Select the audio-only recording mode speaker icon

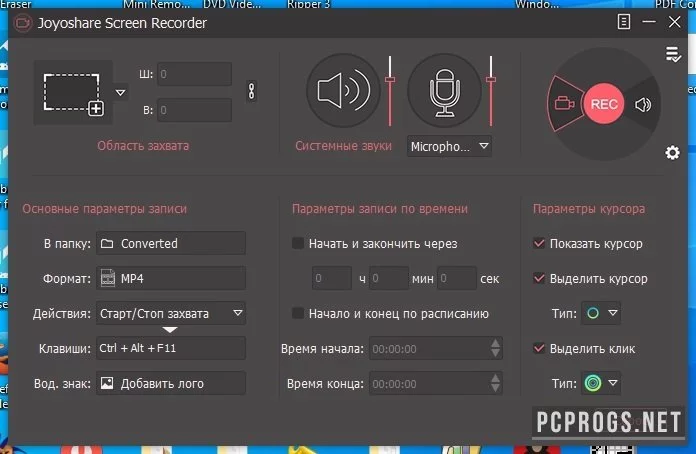click(643, 105)
